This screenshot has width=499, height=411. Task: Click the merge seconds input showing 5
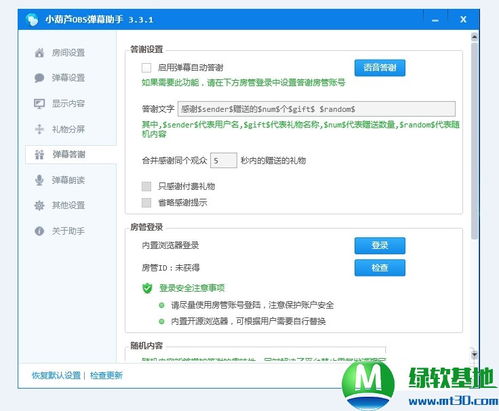[x=224, y=161]
